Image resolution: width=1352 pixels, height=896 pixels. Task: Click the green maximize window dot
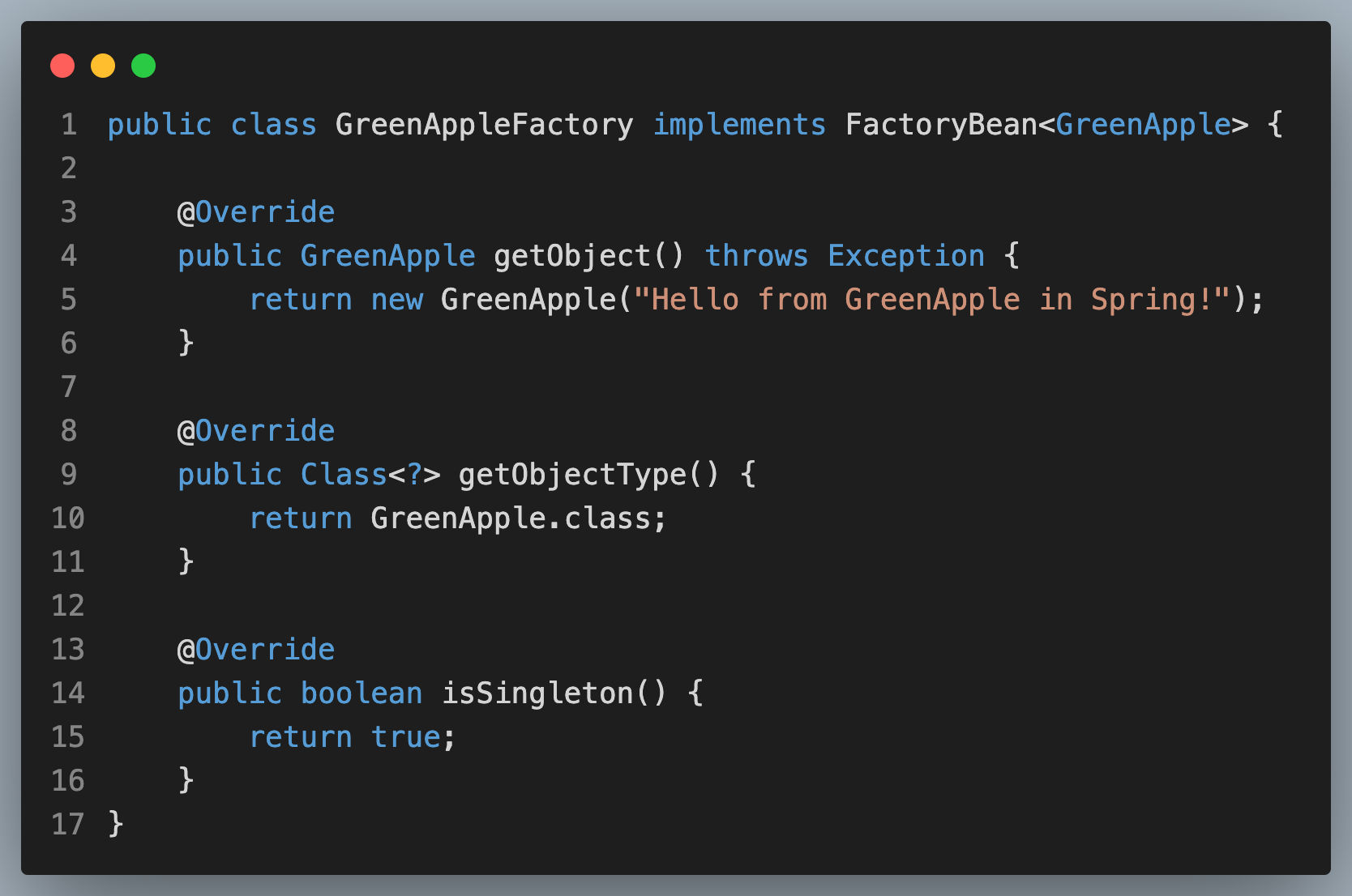[143, 66]
